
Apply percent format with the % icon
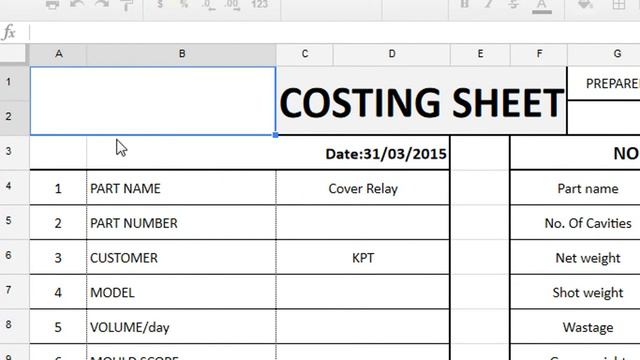point(184,4)
